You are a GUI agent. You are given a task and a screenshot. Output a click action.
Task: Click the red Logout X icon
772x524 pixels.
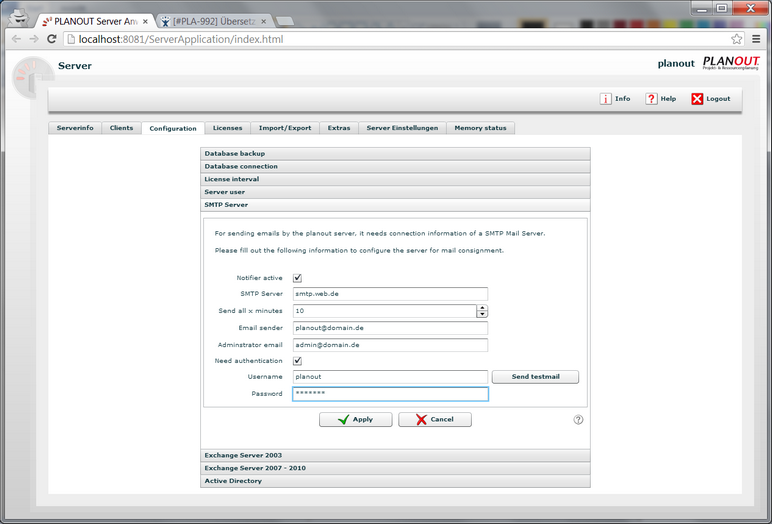point(697,99)
